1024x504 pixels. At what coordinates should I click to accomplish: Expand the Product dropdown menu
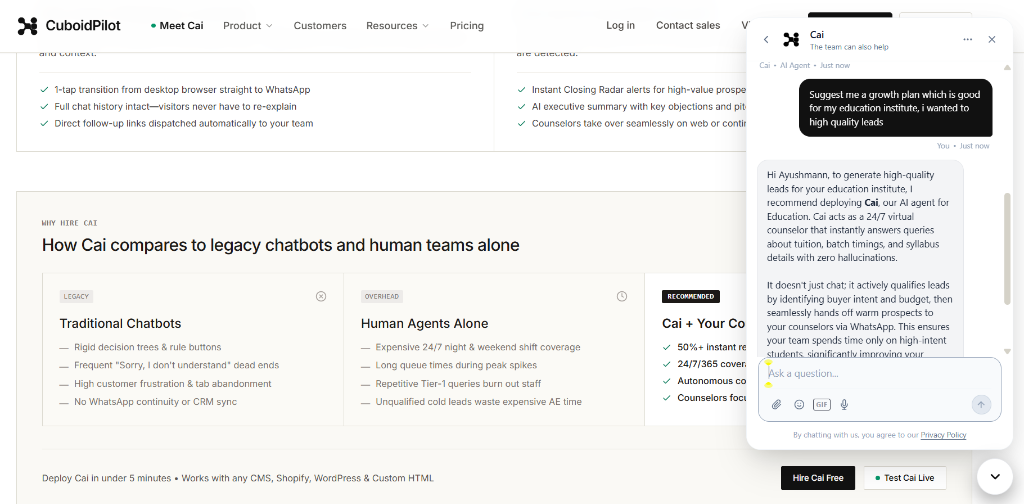click(x=248, y=25)
